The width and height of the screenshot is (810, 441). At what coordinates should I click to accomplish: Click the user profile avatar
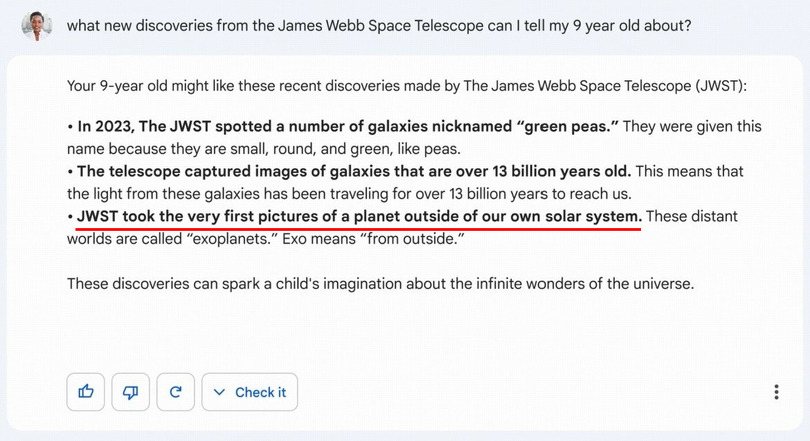click(37, 25)
